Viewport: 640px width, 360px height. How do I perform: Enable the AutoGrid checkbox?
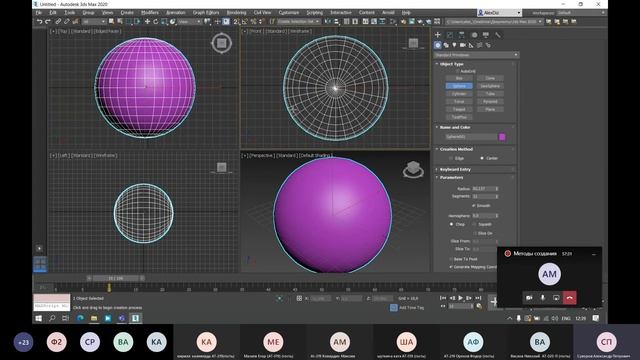click(x=457, y=71)
